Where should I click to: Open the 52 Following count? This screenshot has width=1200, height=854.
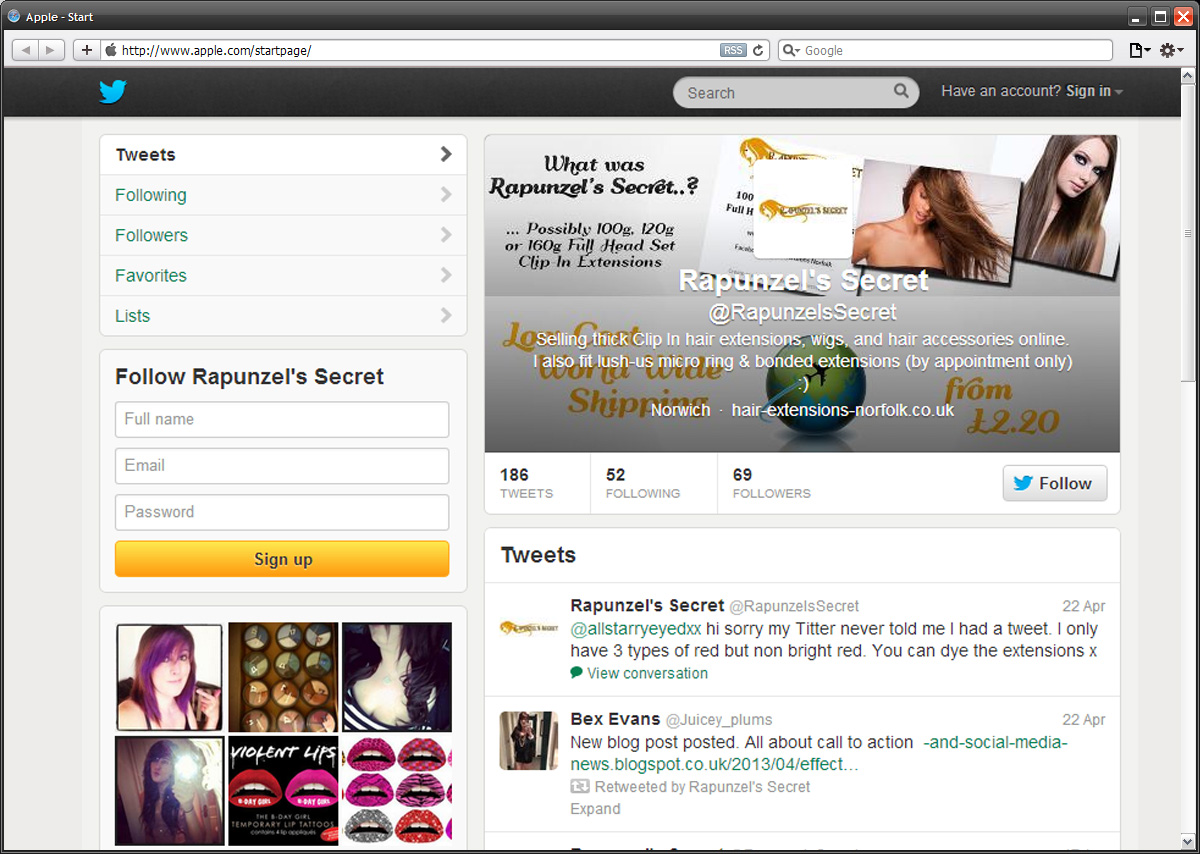coord(642,483)
